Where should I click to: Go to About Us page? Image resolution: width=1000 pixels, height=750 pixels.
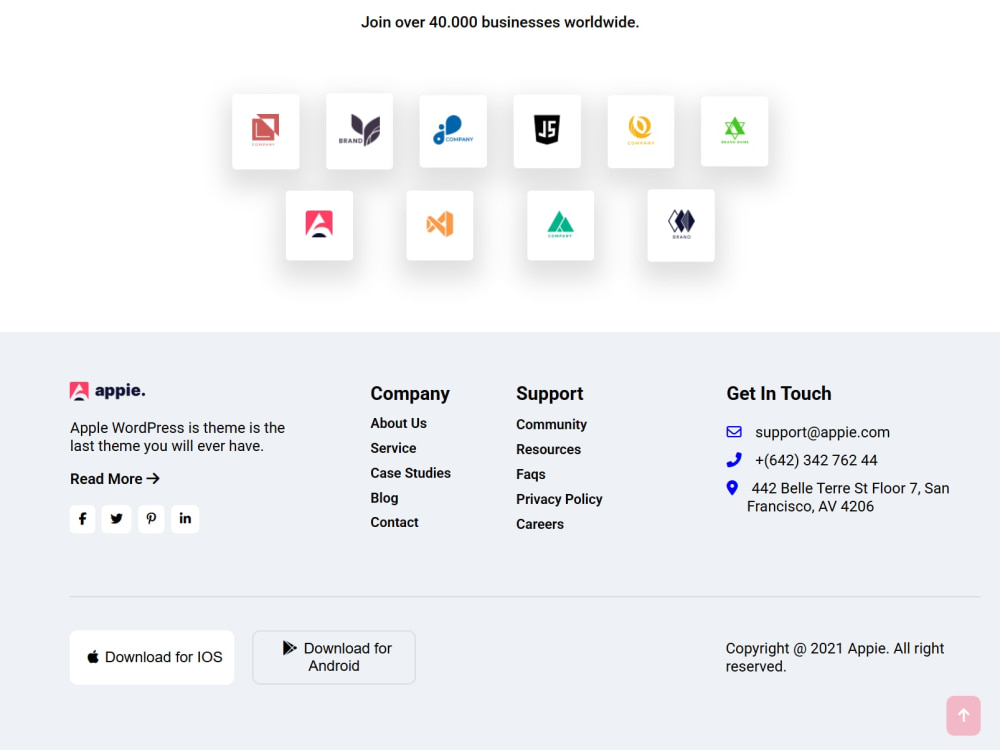[399, 423]
